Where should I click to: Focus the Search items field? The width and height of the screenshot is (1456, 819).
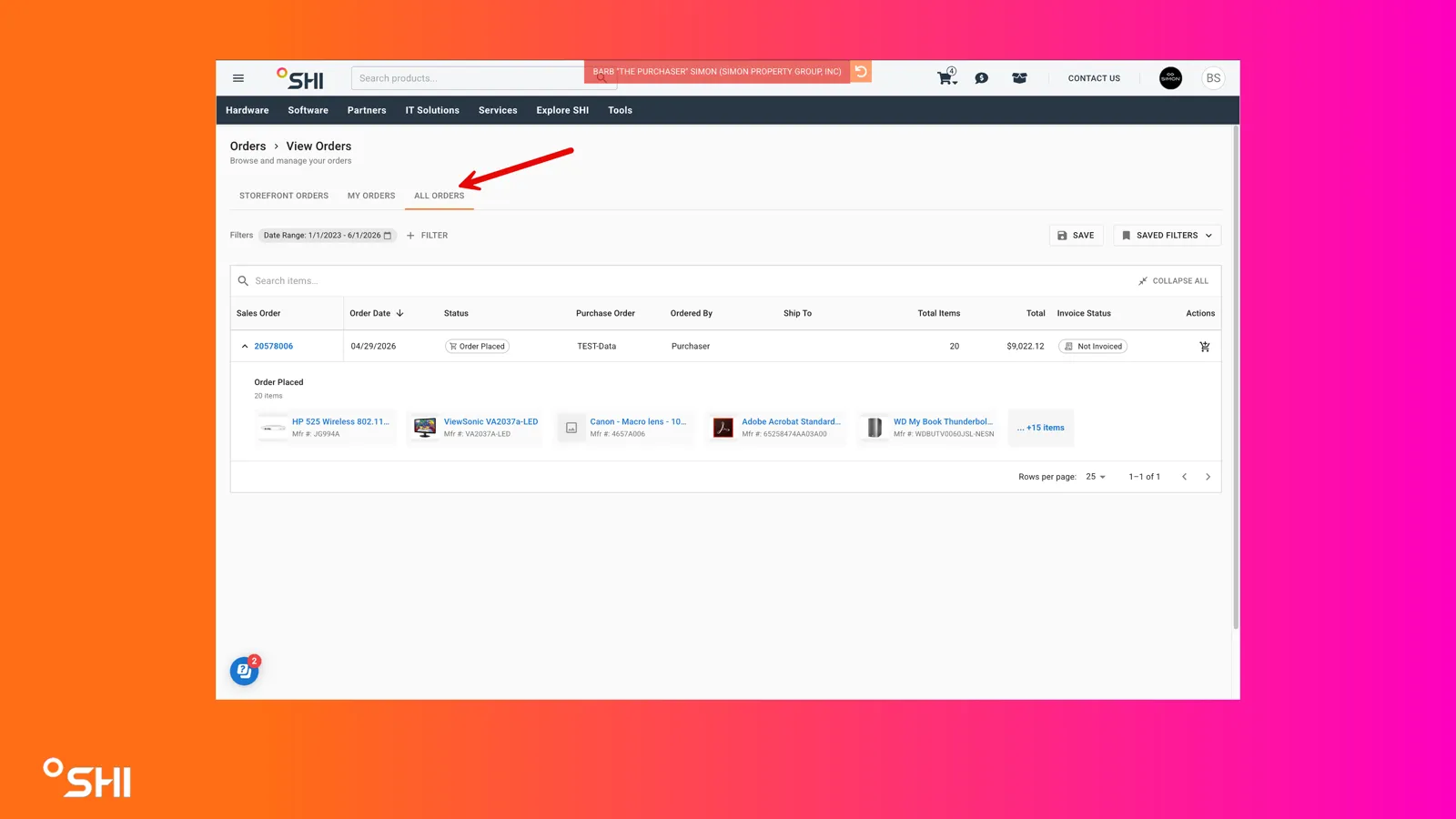point(682,281)
